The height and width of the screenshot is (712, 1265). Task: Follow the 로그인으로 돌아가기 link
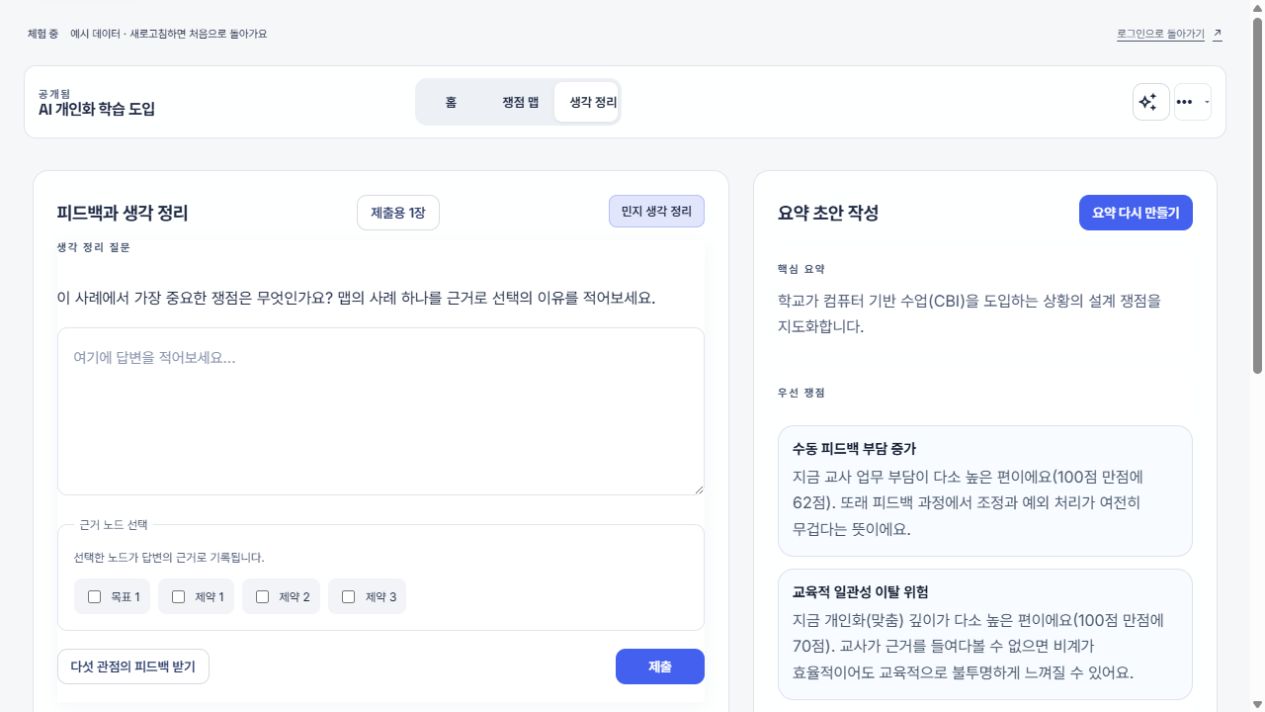(1160, 34)
